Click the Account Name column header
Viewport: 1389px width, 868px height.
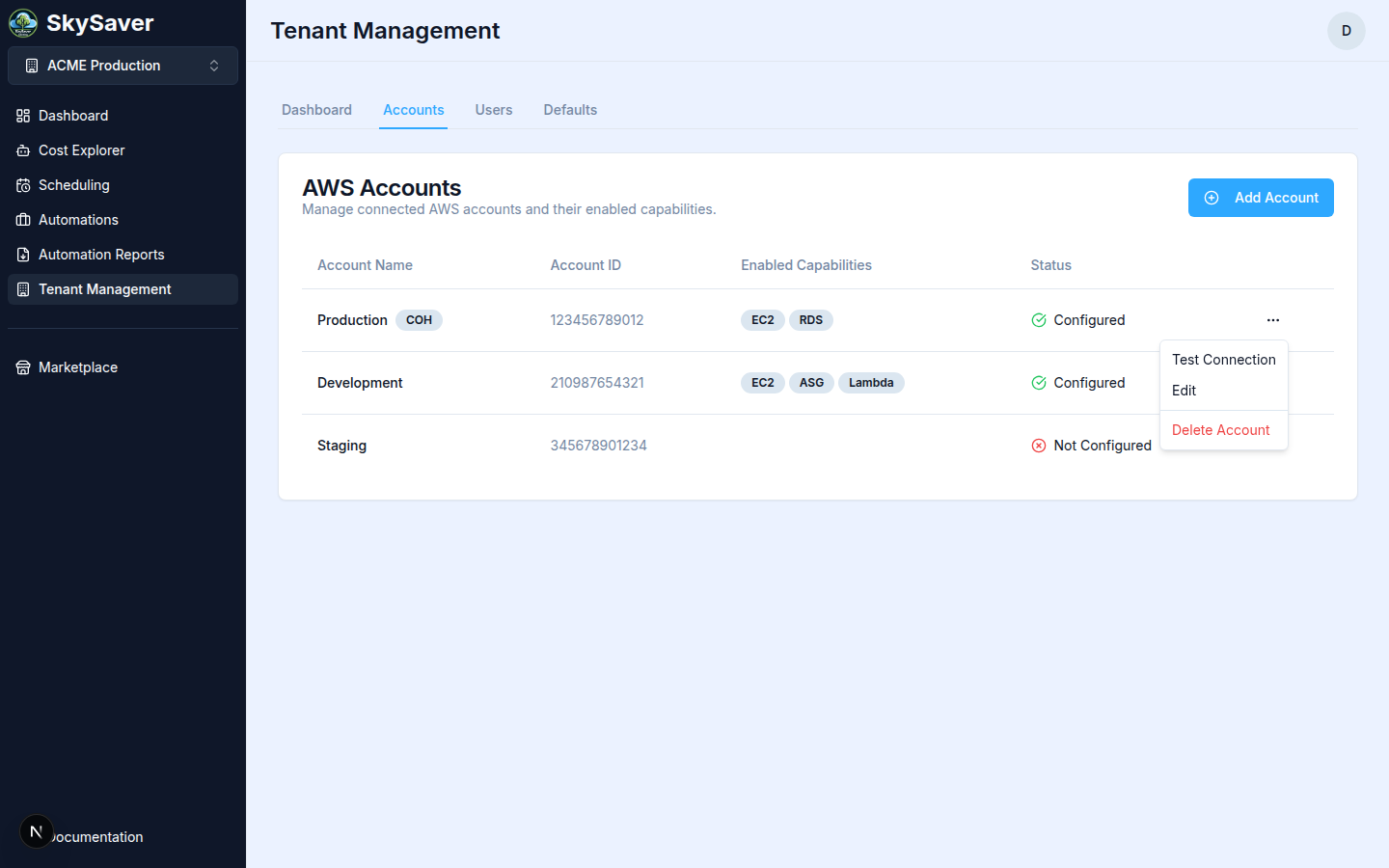[x=365, y=265]
